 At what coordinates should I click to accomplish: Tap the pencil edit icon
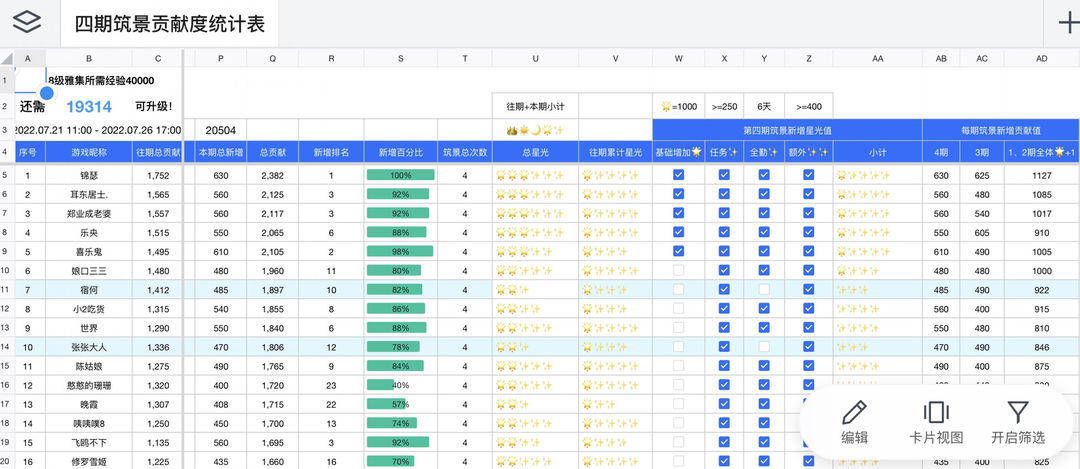tap(854, 413)
